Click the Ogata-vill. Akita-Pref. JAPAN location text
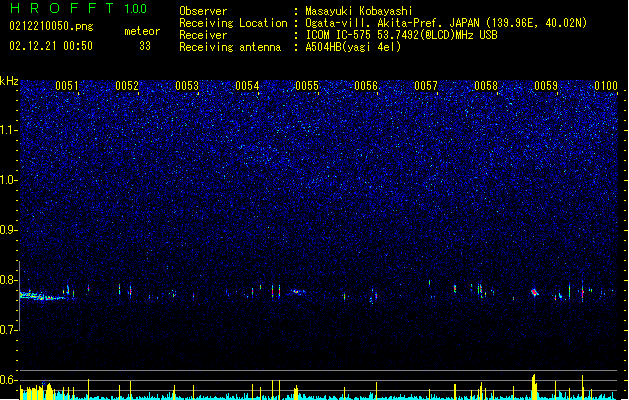The image size is (629, 400). tap(446, 23)
